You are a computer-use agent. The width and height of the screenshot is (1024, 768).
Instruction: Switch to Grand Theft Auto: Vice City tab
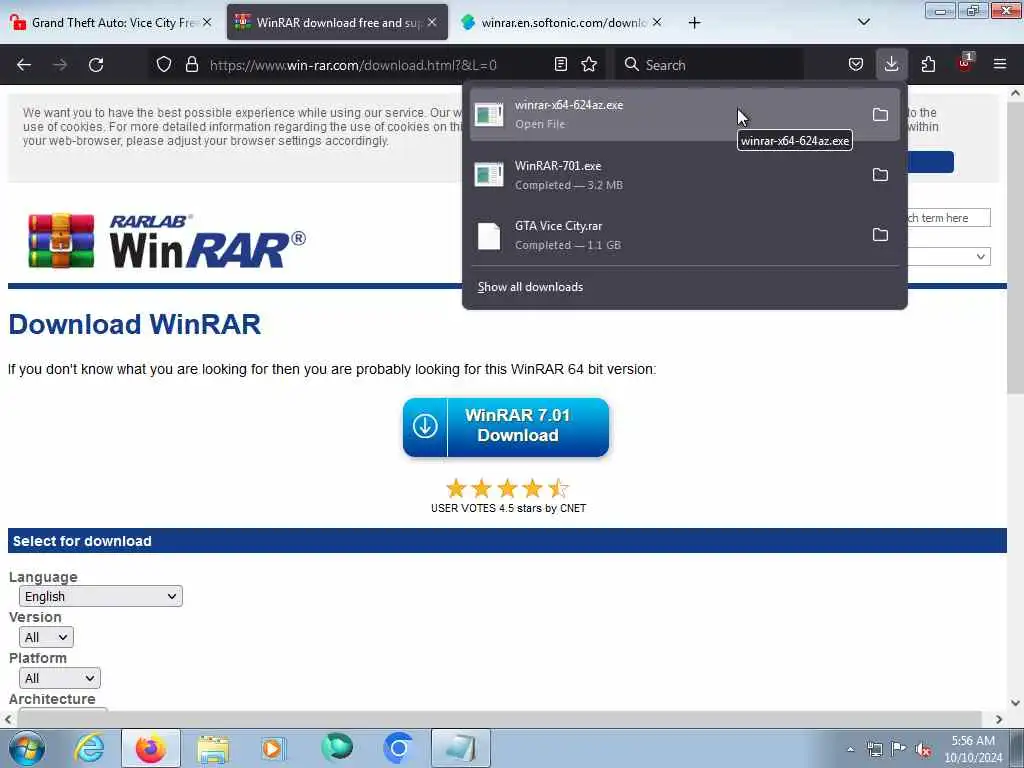[112, 22]
